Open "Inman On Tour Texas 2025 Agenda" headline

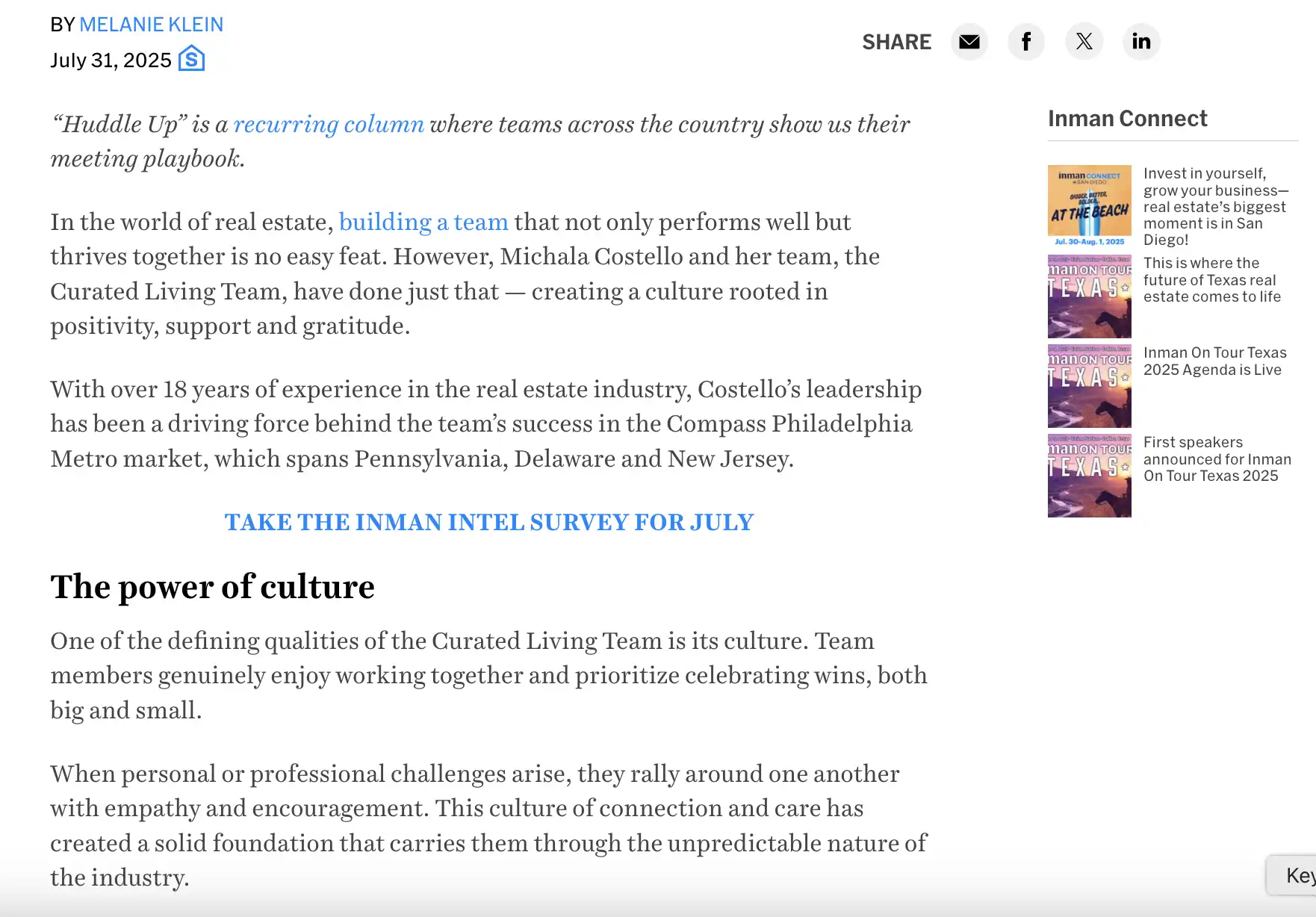pyautogui.click(x=1214, y=361)
